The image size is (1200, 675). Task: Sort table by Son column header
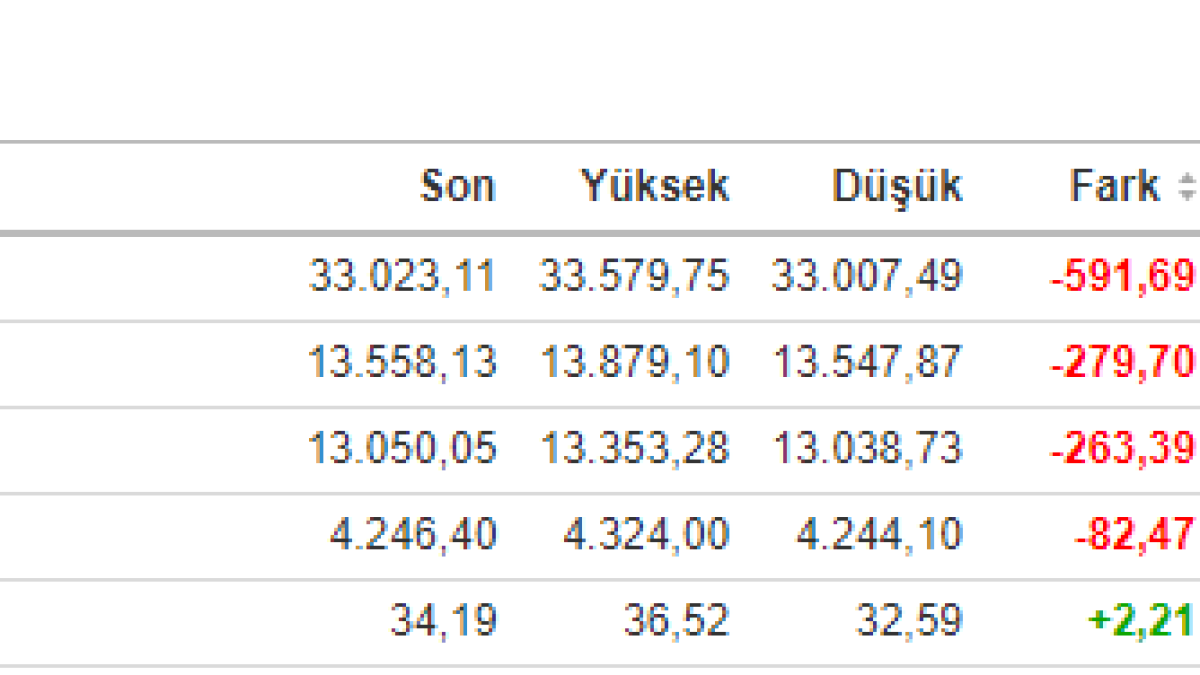(457, 186)
